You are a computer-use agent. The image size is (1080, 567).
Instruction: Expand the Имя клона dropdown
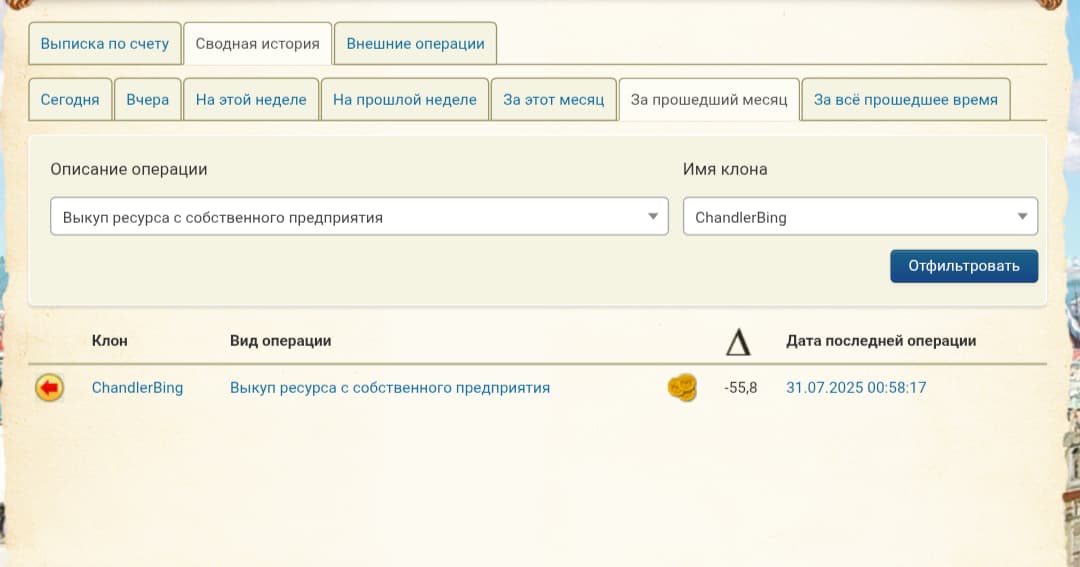(860, 217)
